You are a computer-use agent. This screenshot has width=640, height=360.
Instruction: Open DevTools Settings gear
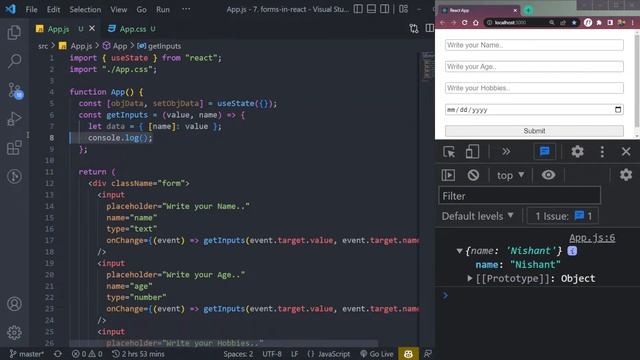pyautogui.click(x=577, y=152)
